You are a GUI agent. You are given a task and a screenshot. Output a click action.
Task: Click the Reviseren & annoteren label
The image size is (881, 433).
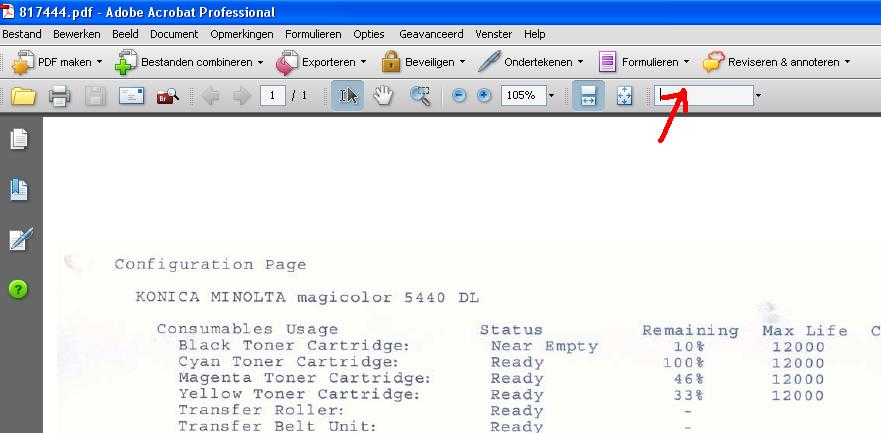pyautogui.click(x=784, y=62)
